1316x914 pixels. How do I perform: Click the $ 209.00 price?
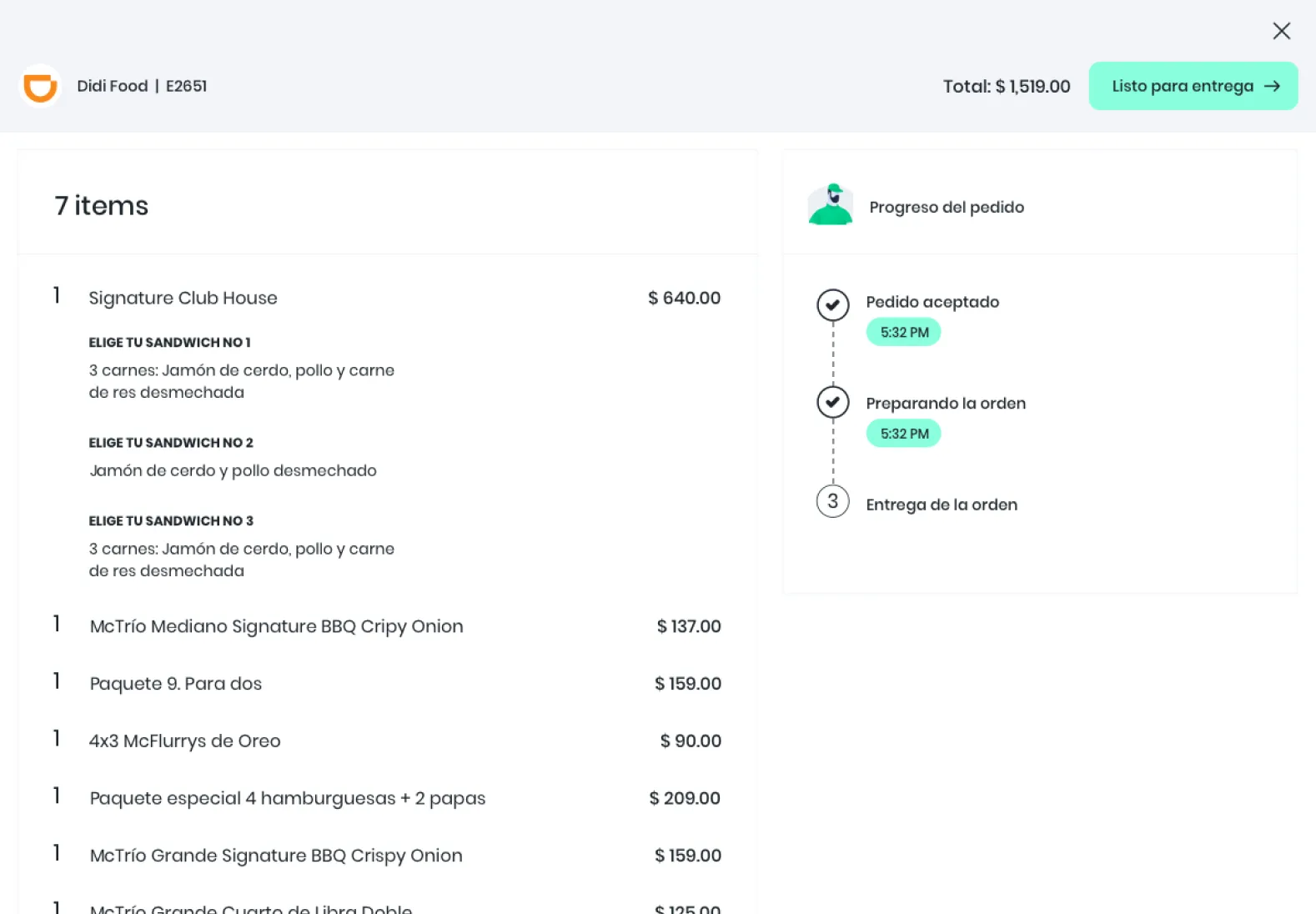click(x=685, y=798)
